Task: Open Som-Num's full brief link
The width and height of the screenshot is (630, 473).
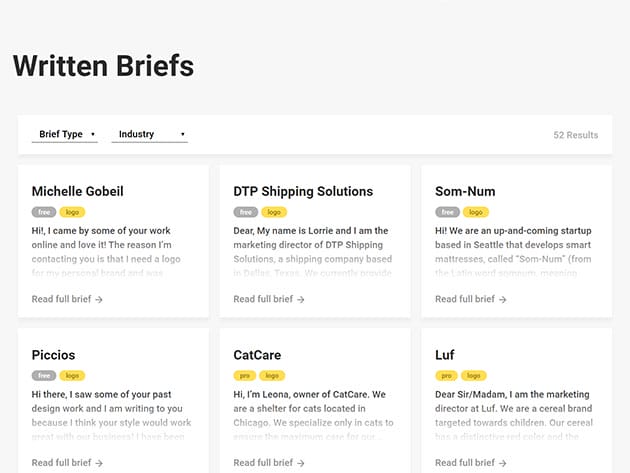Action: (471, 299)
